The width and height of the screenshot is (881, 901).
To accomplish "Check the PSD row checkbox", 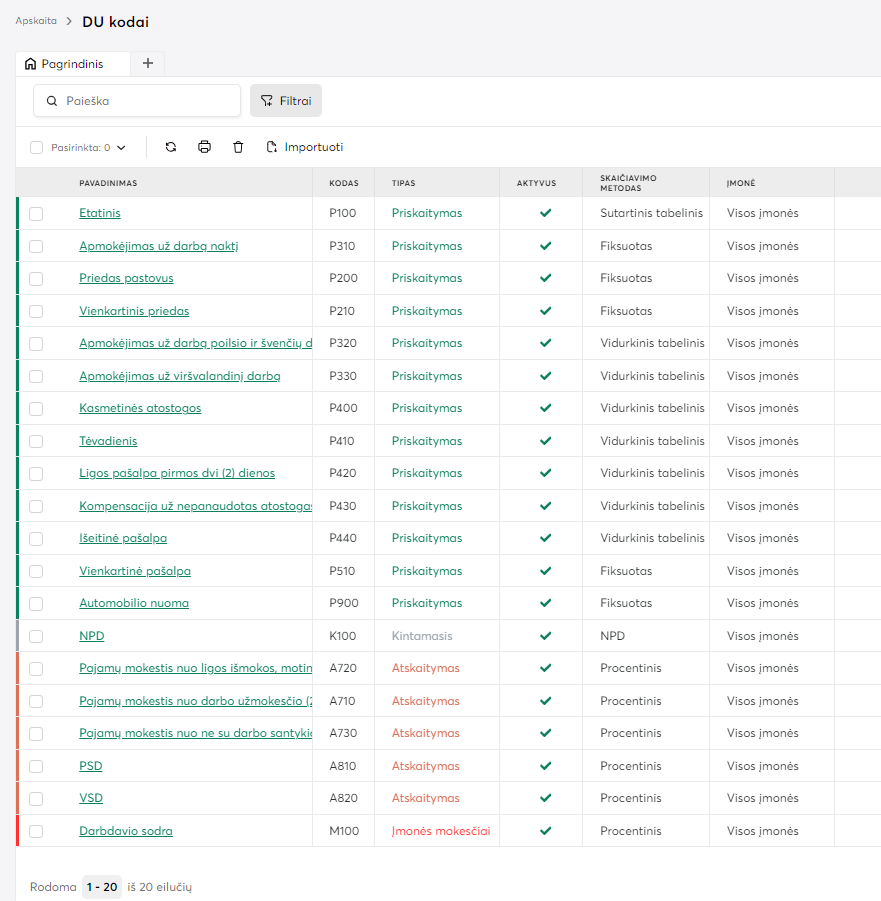I will (36, 766).
